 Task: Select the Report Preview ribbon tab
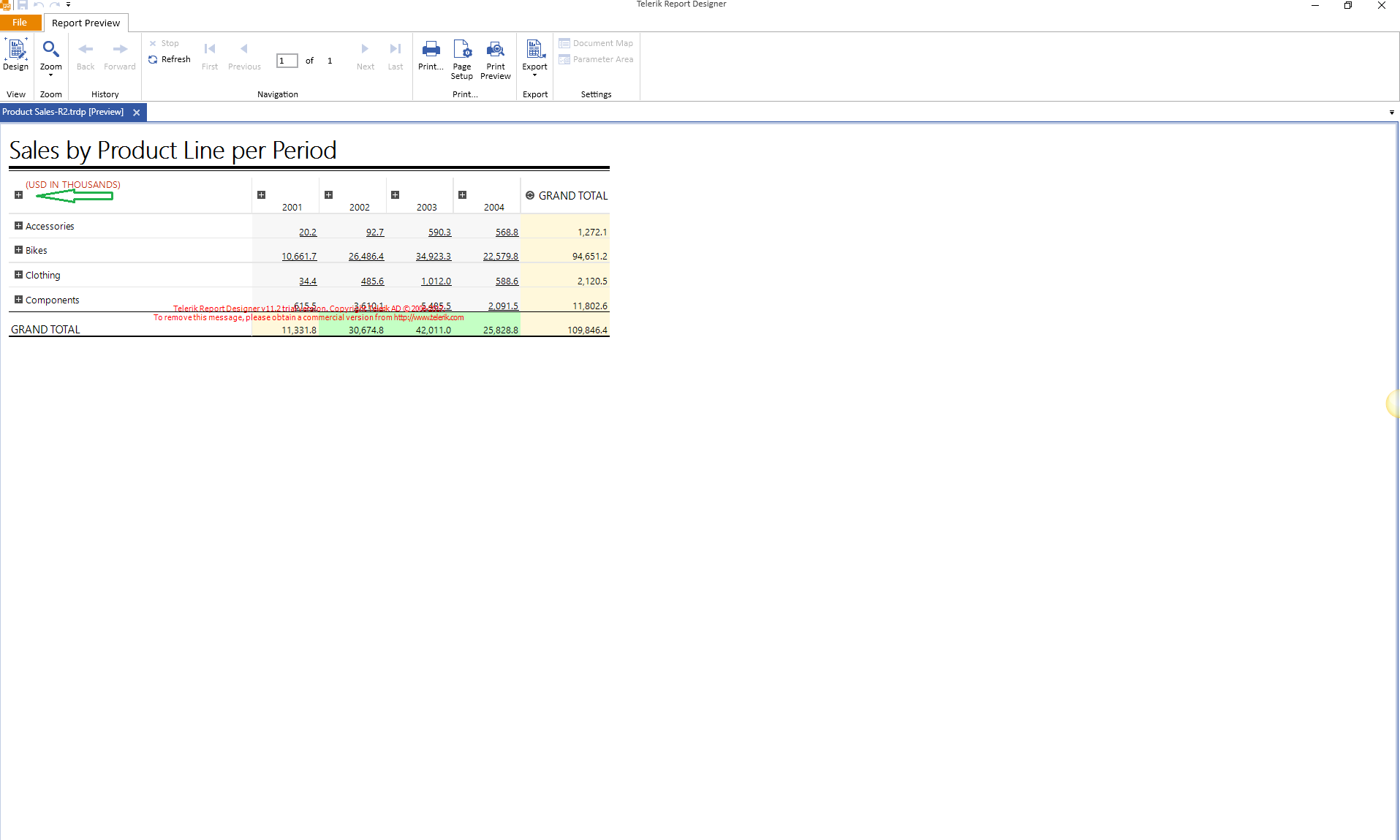[86, 23]
